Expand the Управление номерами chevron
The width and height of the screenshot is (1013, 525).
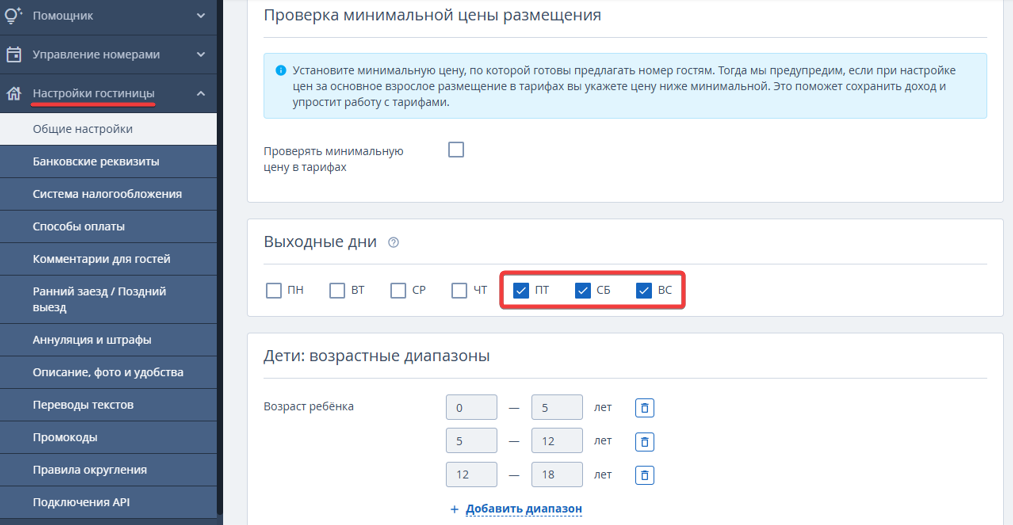pos(201,54)
